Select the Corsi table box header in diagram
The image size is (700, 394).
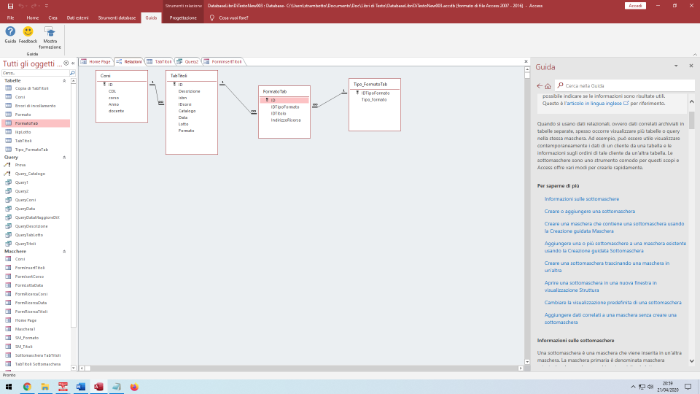click(x=121, y=76)
